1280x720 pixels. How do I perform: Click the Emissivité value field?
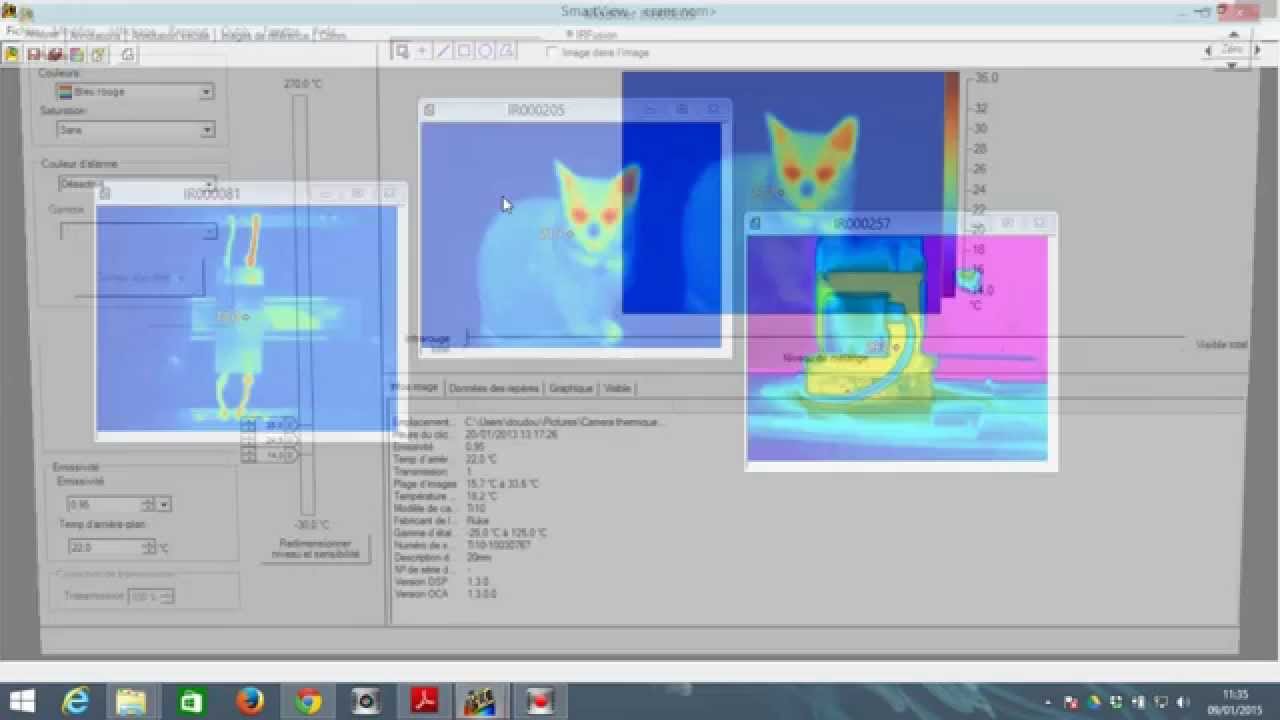point(104,505)
